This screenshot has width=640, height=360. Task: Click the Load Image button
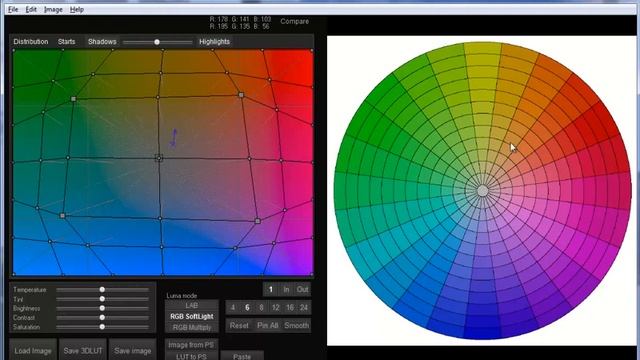(x=33, y=351)
